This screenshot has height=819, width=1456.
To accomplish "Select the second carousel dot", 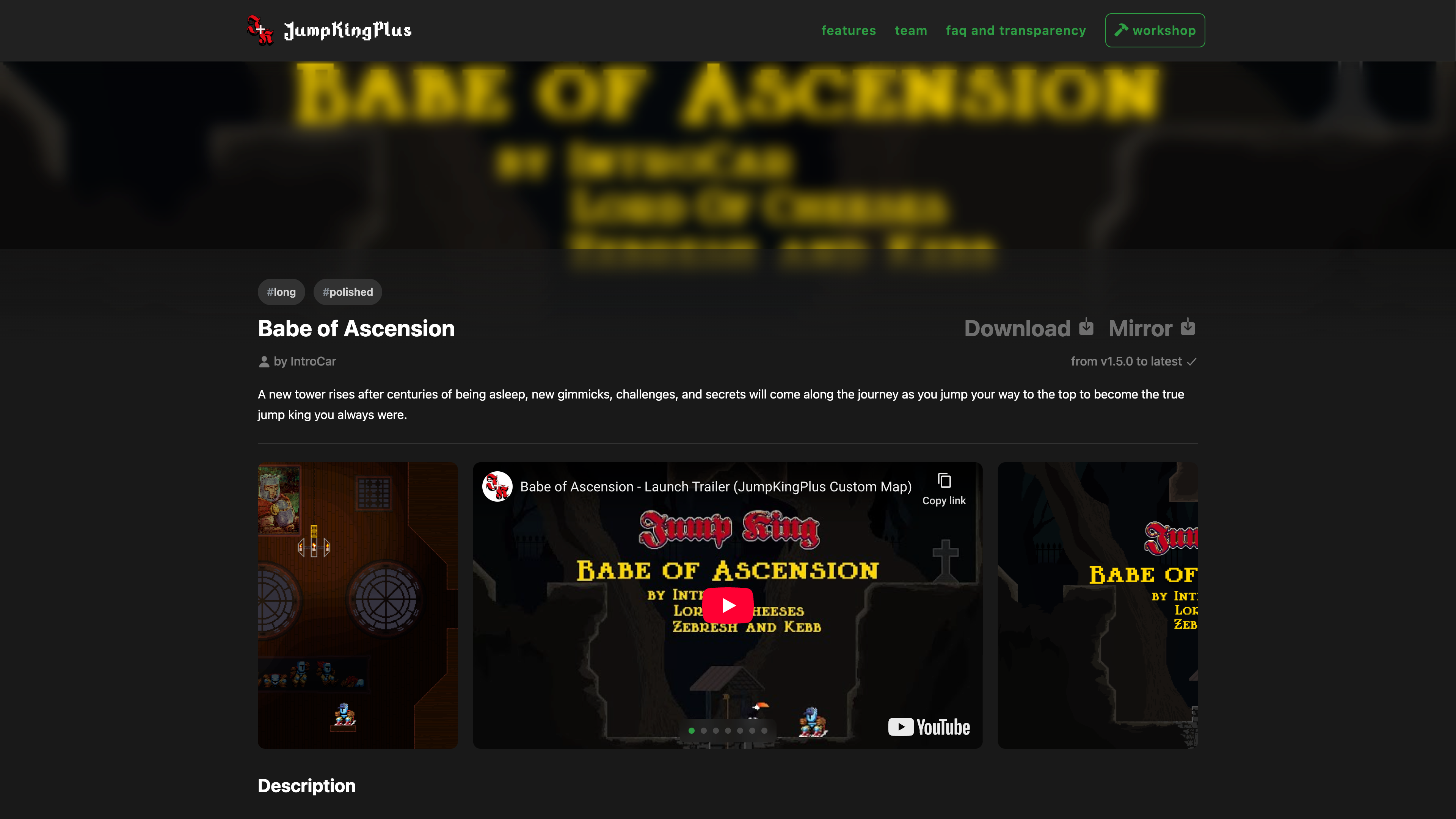I will 704,731.
